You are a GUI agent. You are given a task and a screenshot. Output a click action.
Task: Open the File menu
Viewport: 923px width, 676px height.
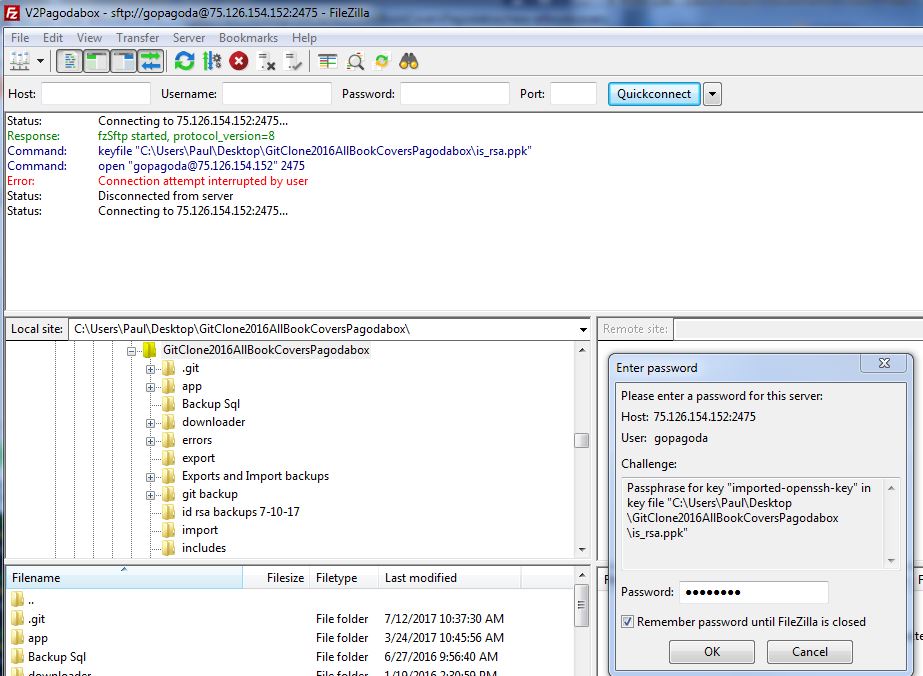pos(20,38)
